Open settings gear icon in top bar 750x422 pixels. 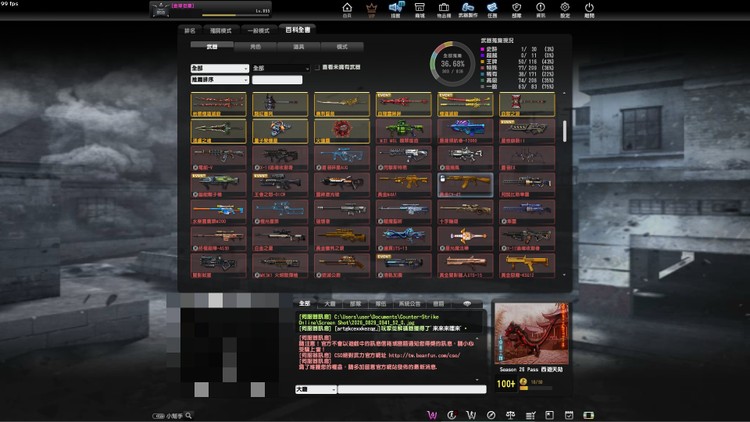(565, 7)
